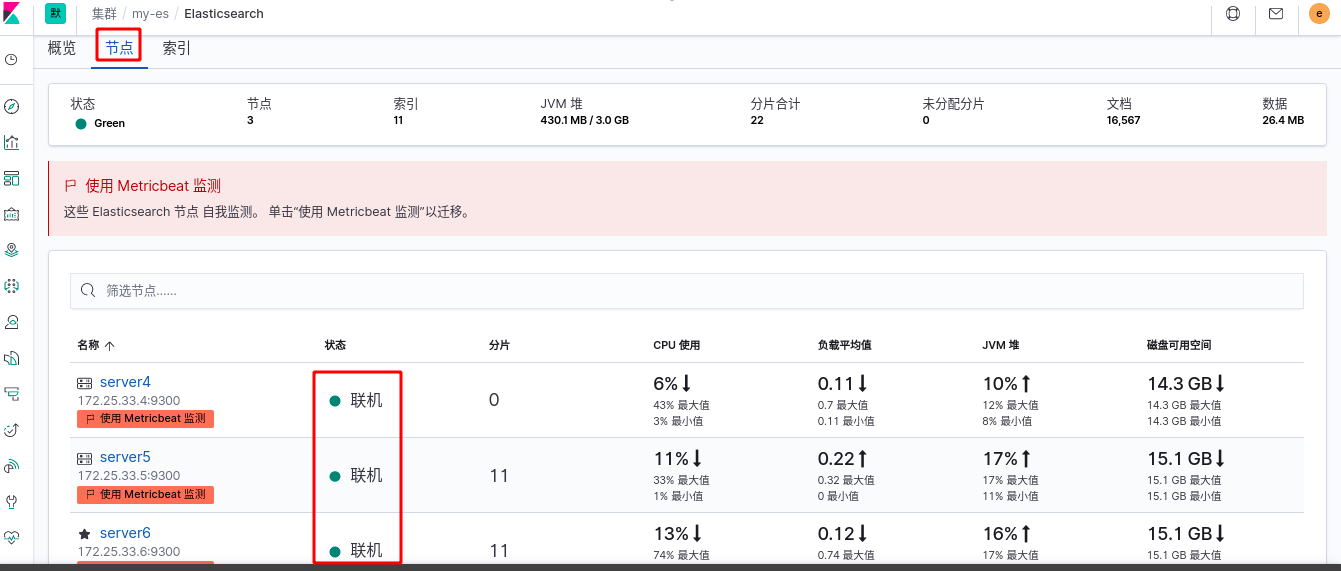Click the node icon beside server4
Image resolution: width=1341 pixels, height=571 pixels.
[x=85, y=383]
